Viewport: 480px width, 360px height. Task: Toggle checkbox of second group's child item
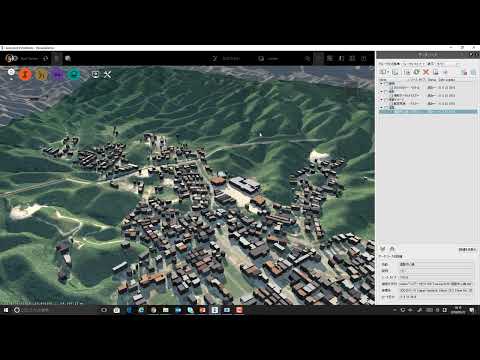coord(392,96)
